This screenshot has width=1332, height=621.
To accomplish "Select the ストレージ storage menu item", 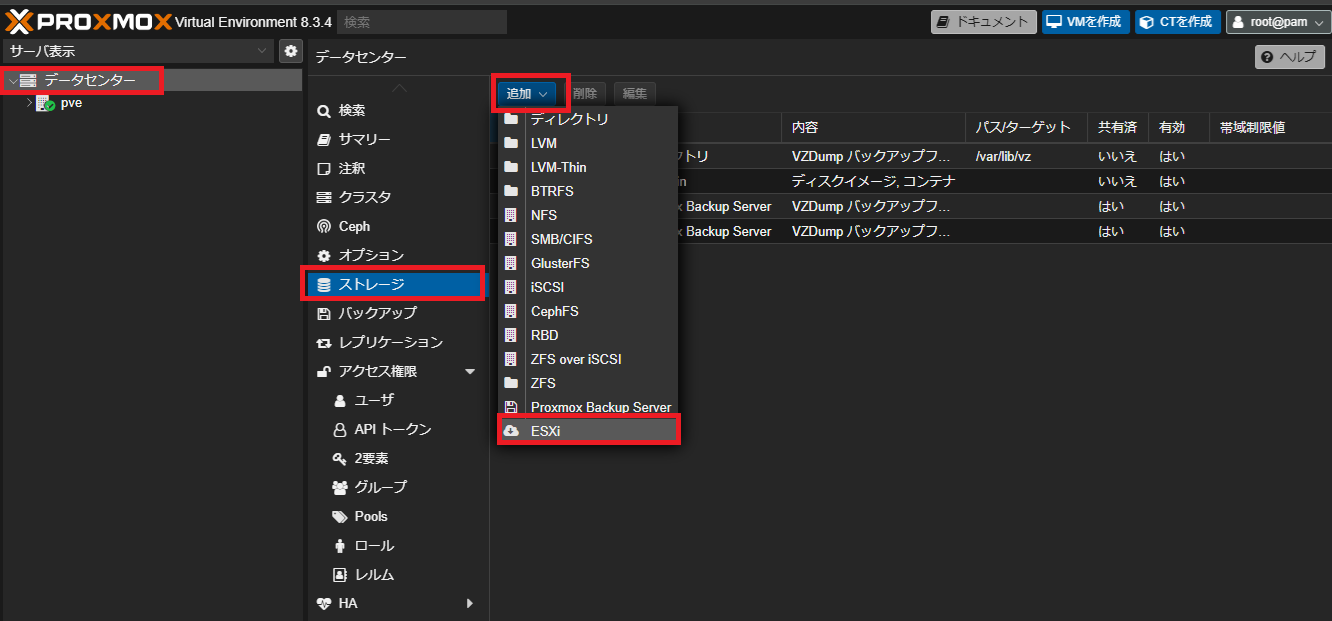I will click(396, 284).
